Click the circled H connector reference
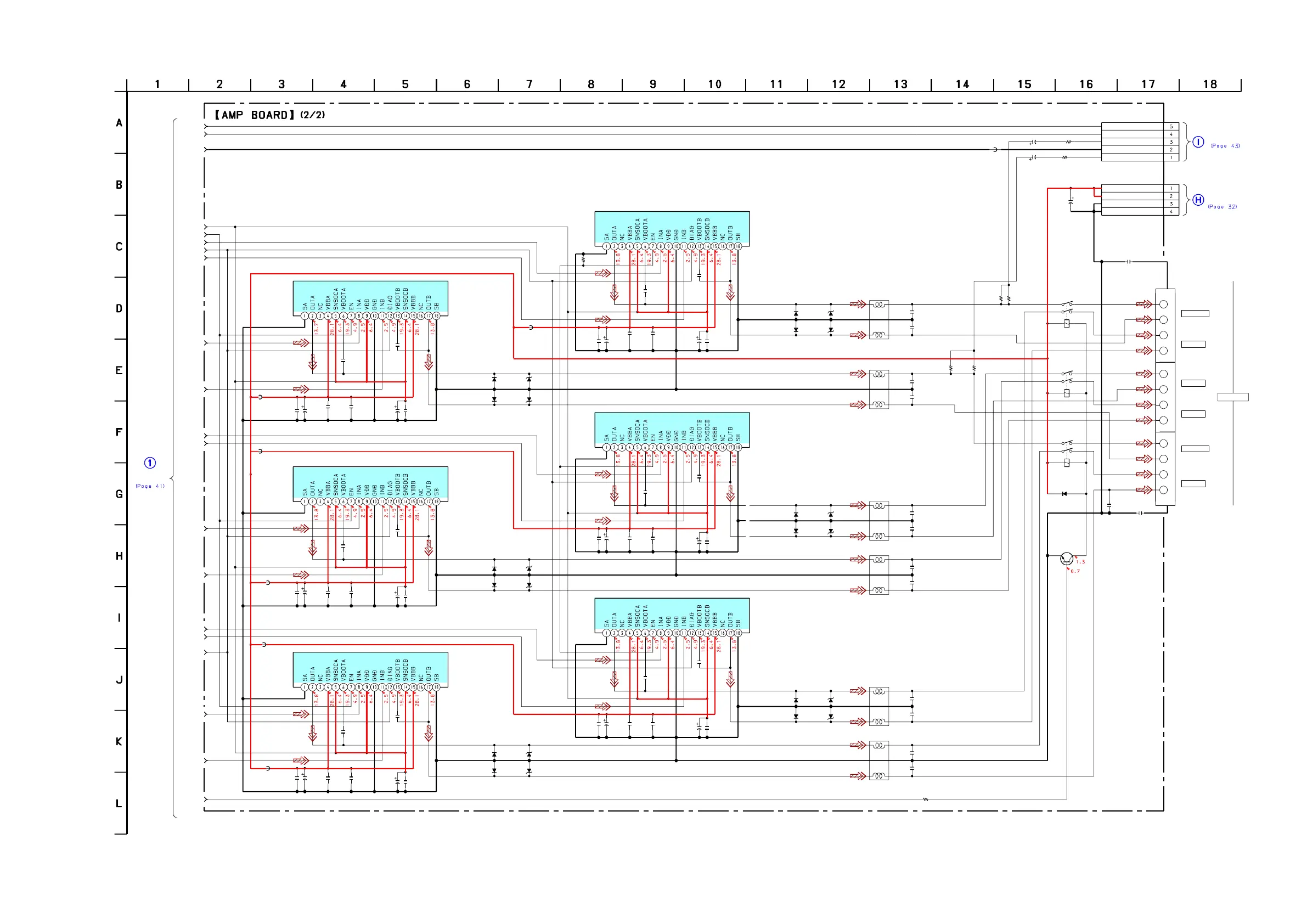 click(x=1198, y=200)
